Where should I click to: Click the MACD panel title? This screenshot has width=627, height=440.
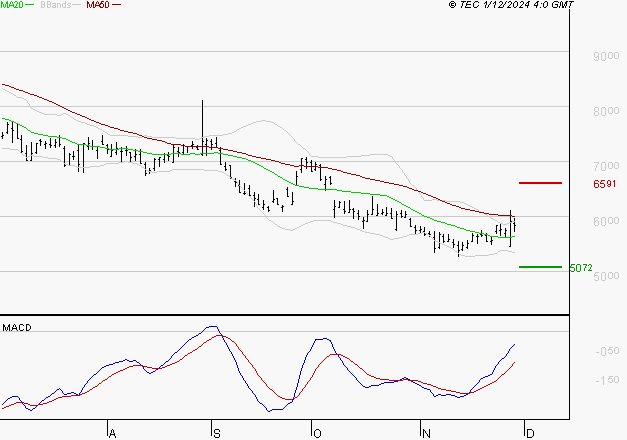point(16,327)
